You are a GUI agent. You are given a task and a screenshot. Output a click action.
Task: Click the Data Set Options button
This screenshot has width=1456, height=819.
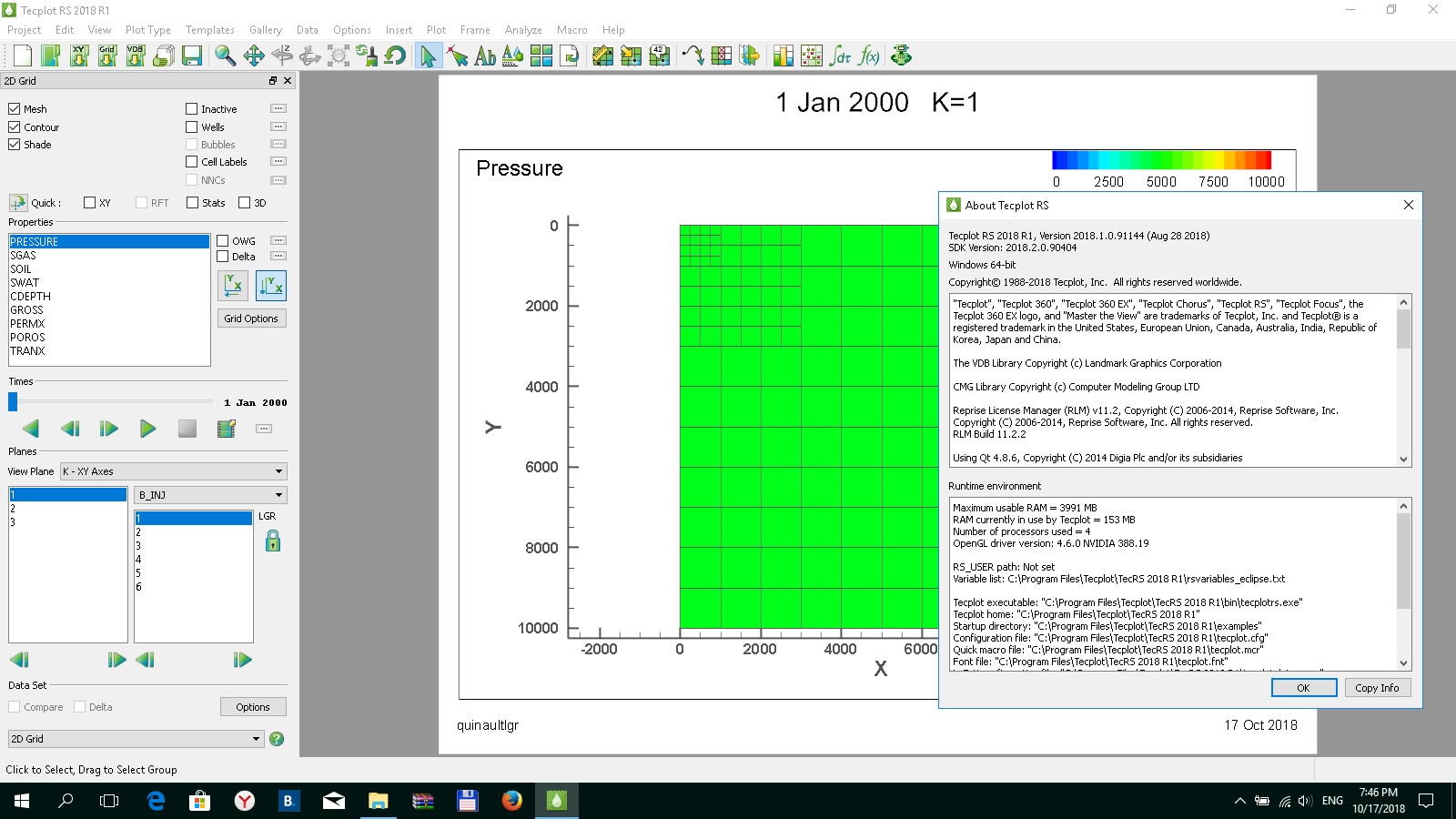click(253, 707)
